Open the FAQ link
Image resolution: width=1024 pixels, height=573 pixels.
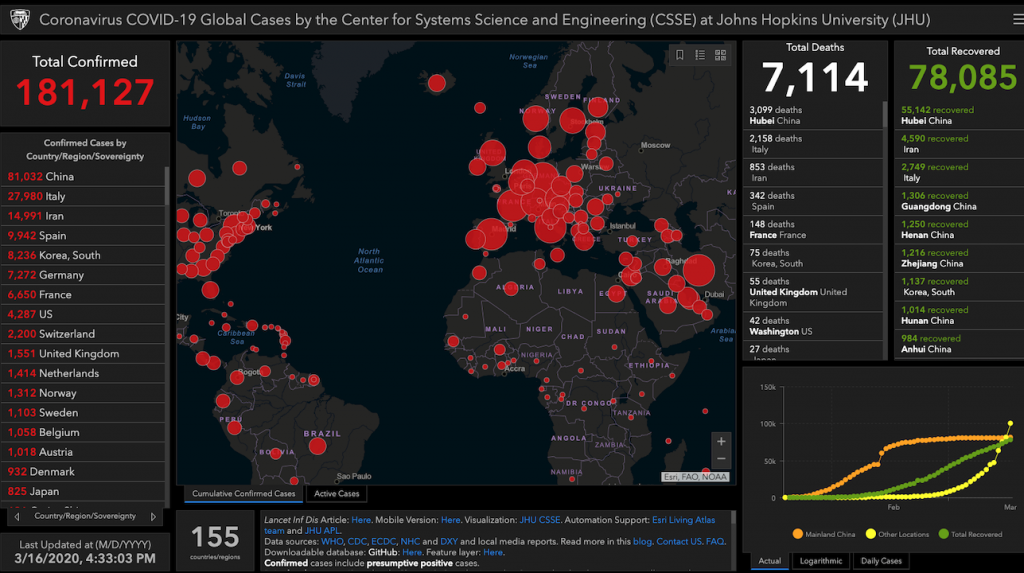point(714,542)
